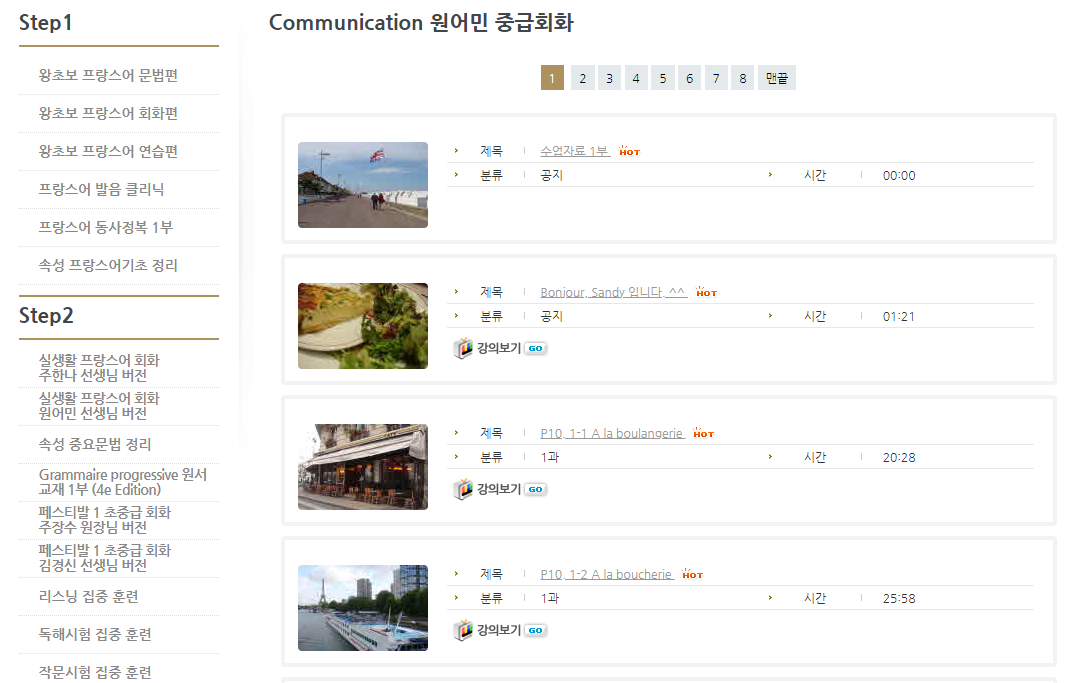Open 왕초보 프랑스어 연습편 in sidebar
The height and width of the screenshot is (683, 1075).
pos(108,152)
